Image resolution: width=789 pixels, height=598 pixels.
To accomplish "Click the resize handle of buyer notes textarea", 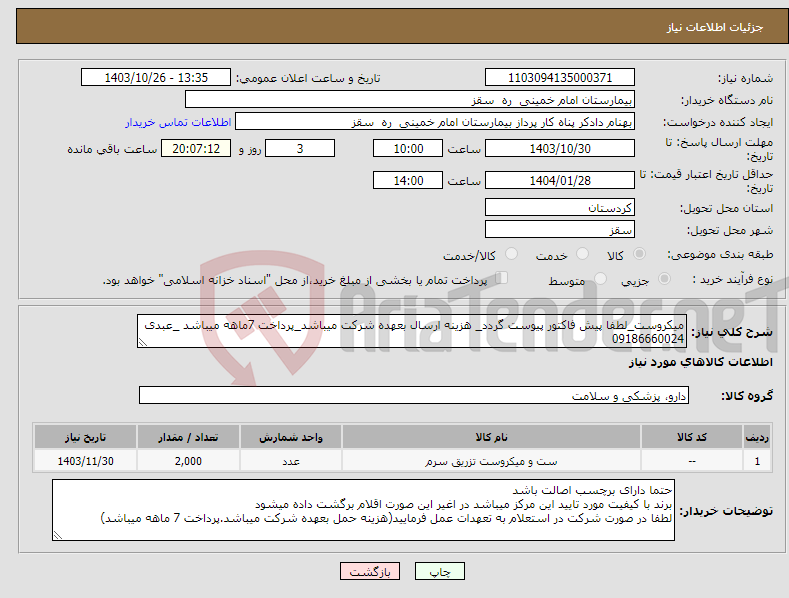I will click(58, 536).
